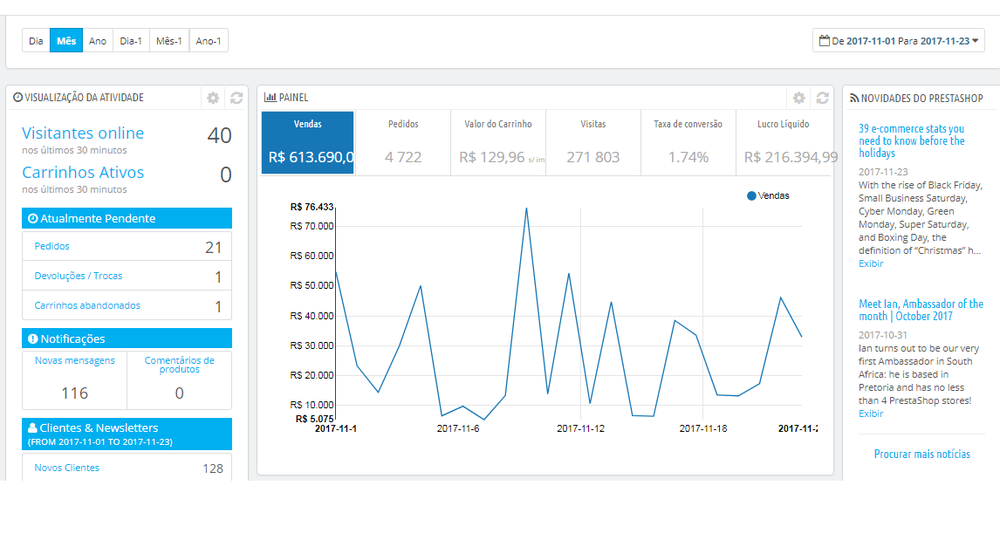Switch period to Dia

point(36,41)
